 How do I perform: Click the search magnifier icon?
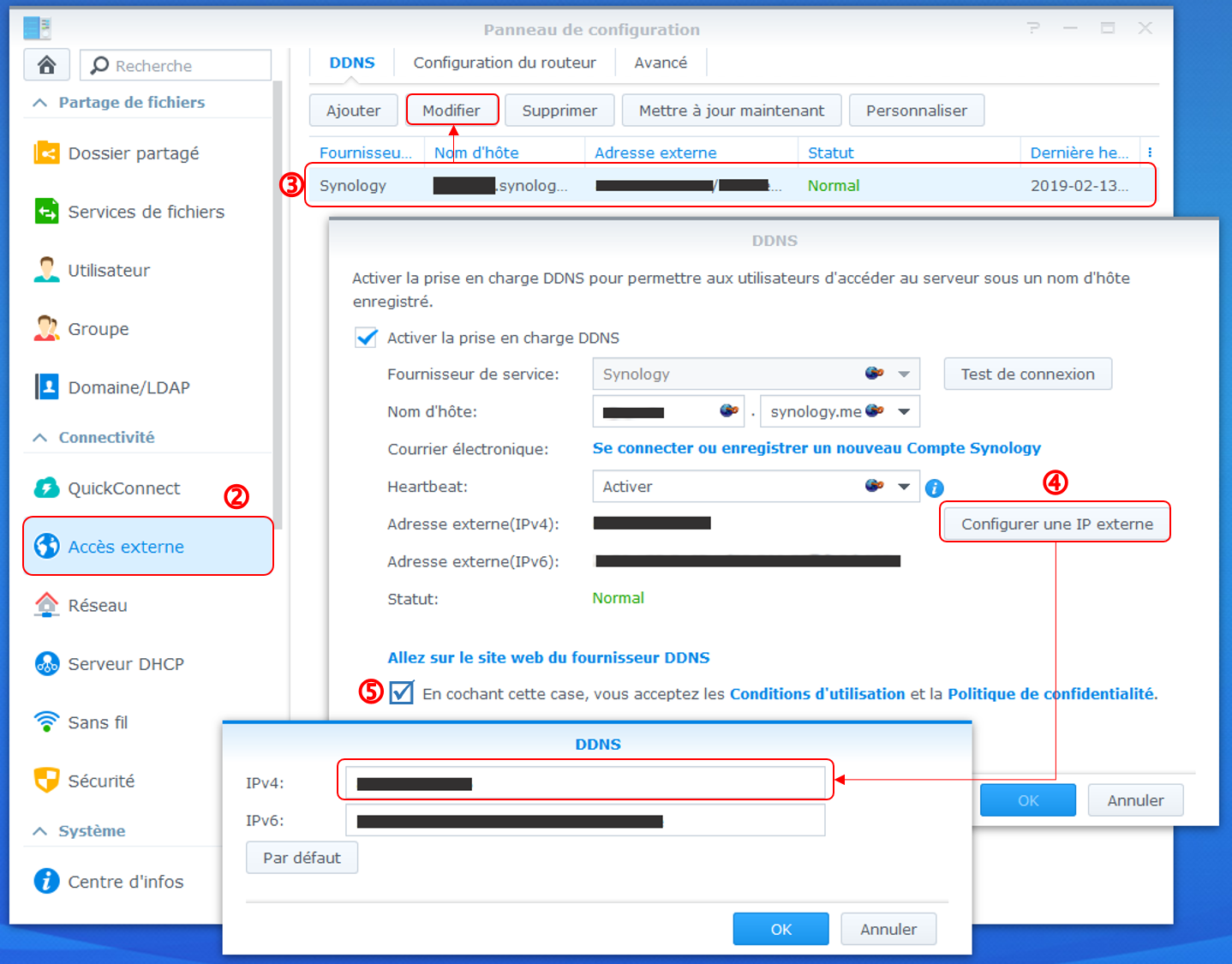pos(99,65)
